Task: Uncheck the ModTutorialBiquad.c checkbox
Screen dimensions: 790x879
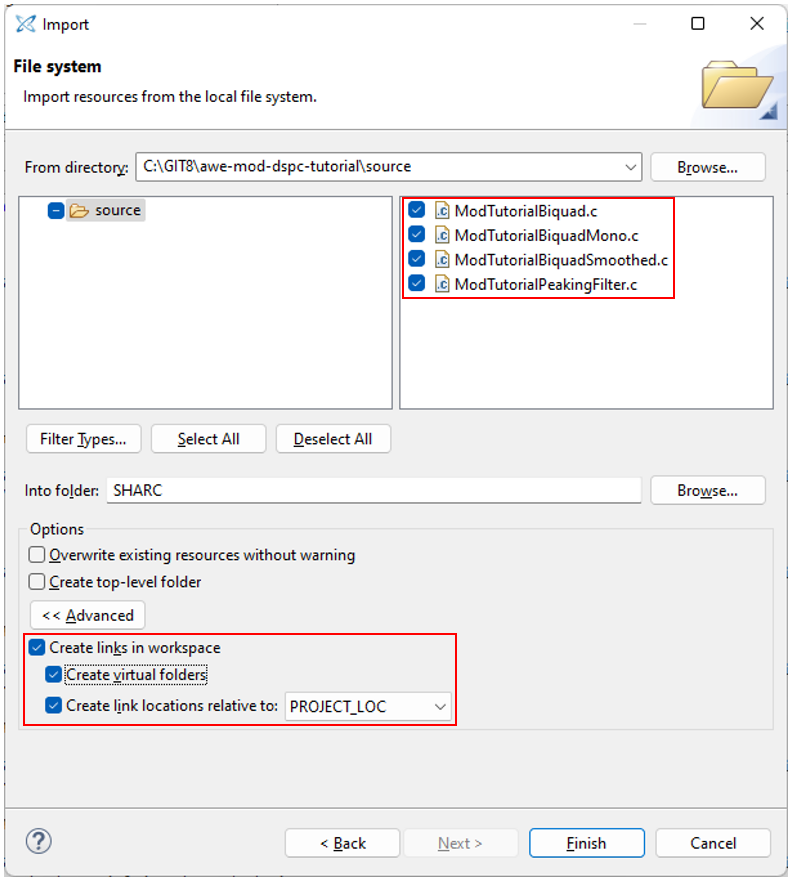Action: [417, 211]
